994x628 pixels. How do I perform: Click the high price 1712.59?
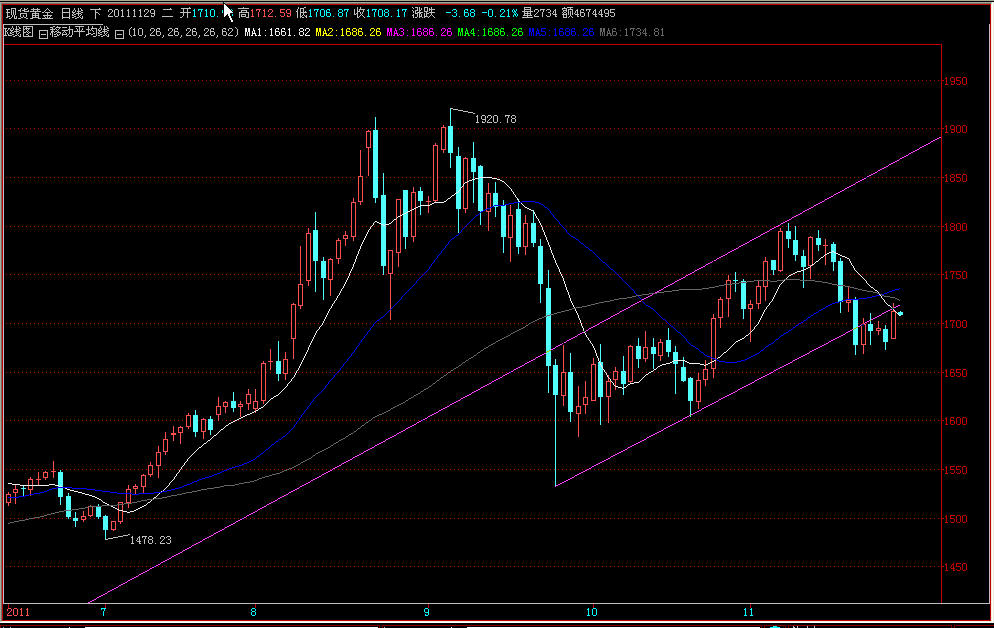click(x=271, y=13)
